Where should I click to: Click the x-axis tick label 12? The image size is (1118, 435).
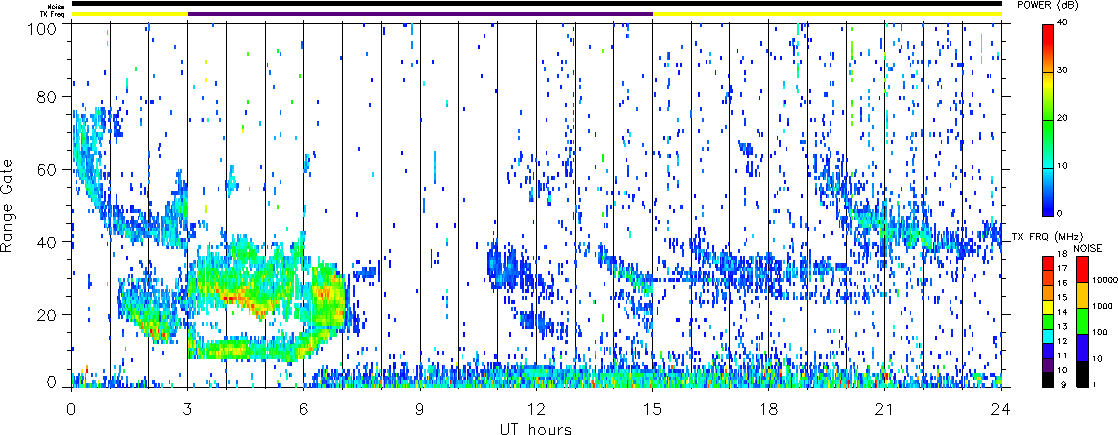point(536,409)
